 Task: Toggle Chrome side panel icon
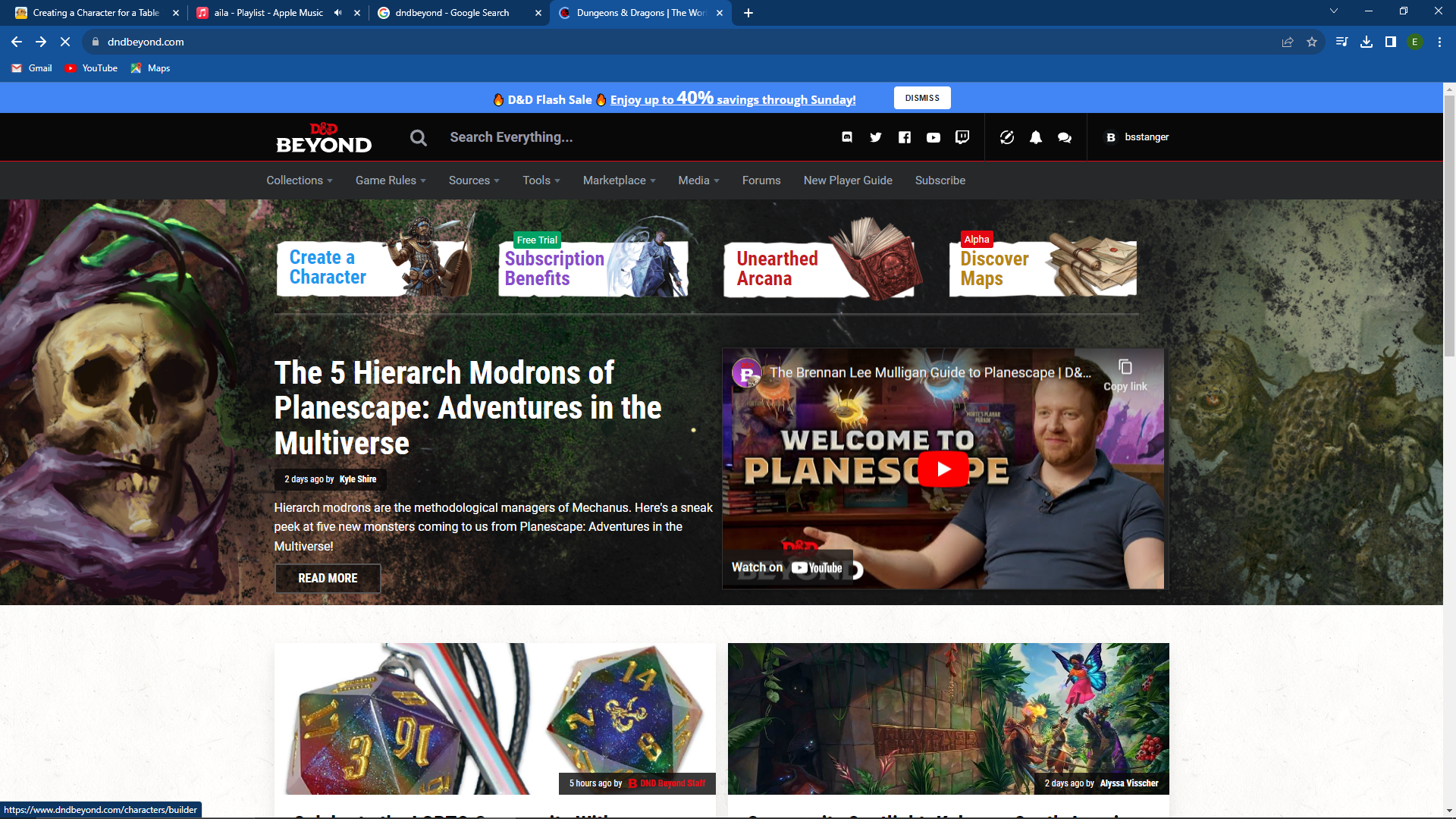coord(1391,42)
